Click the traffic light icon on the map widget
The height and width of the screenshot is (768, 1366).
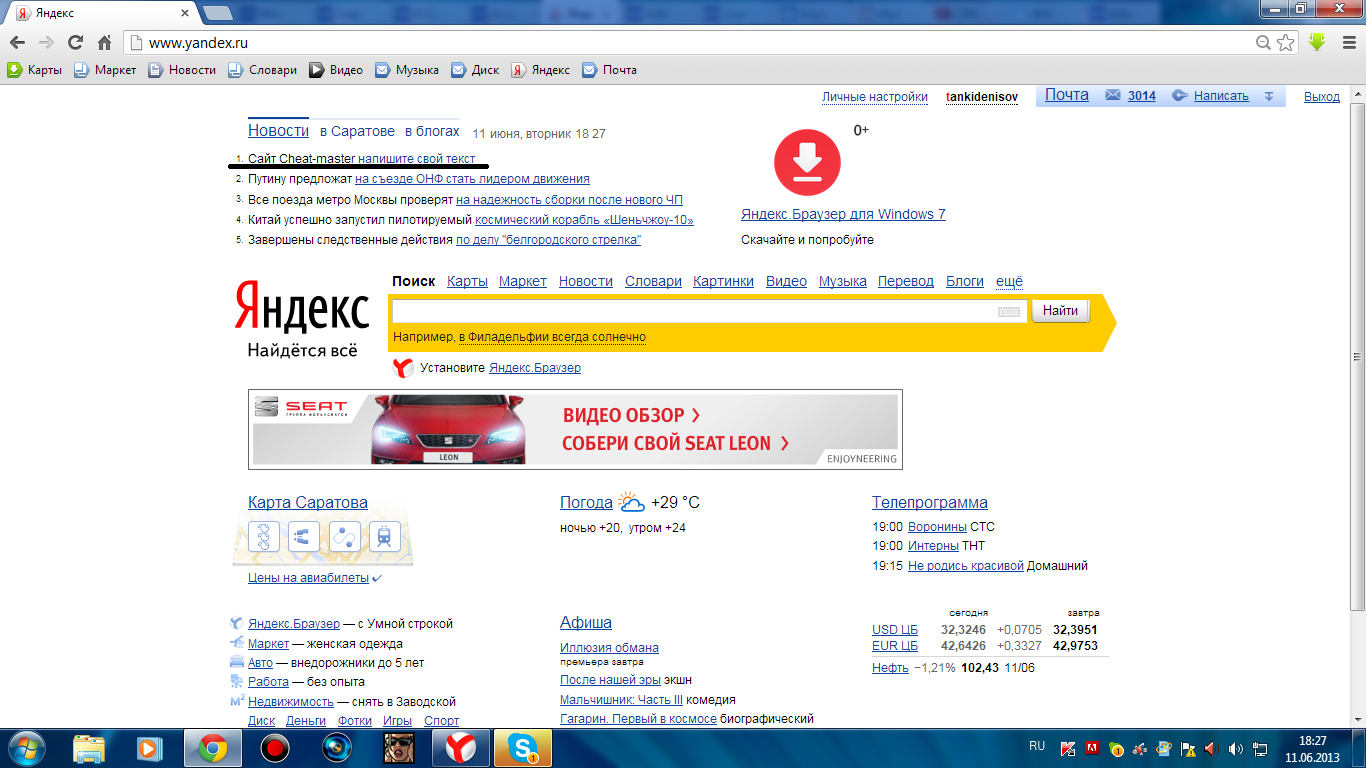click(x=264, y=537)
